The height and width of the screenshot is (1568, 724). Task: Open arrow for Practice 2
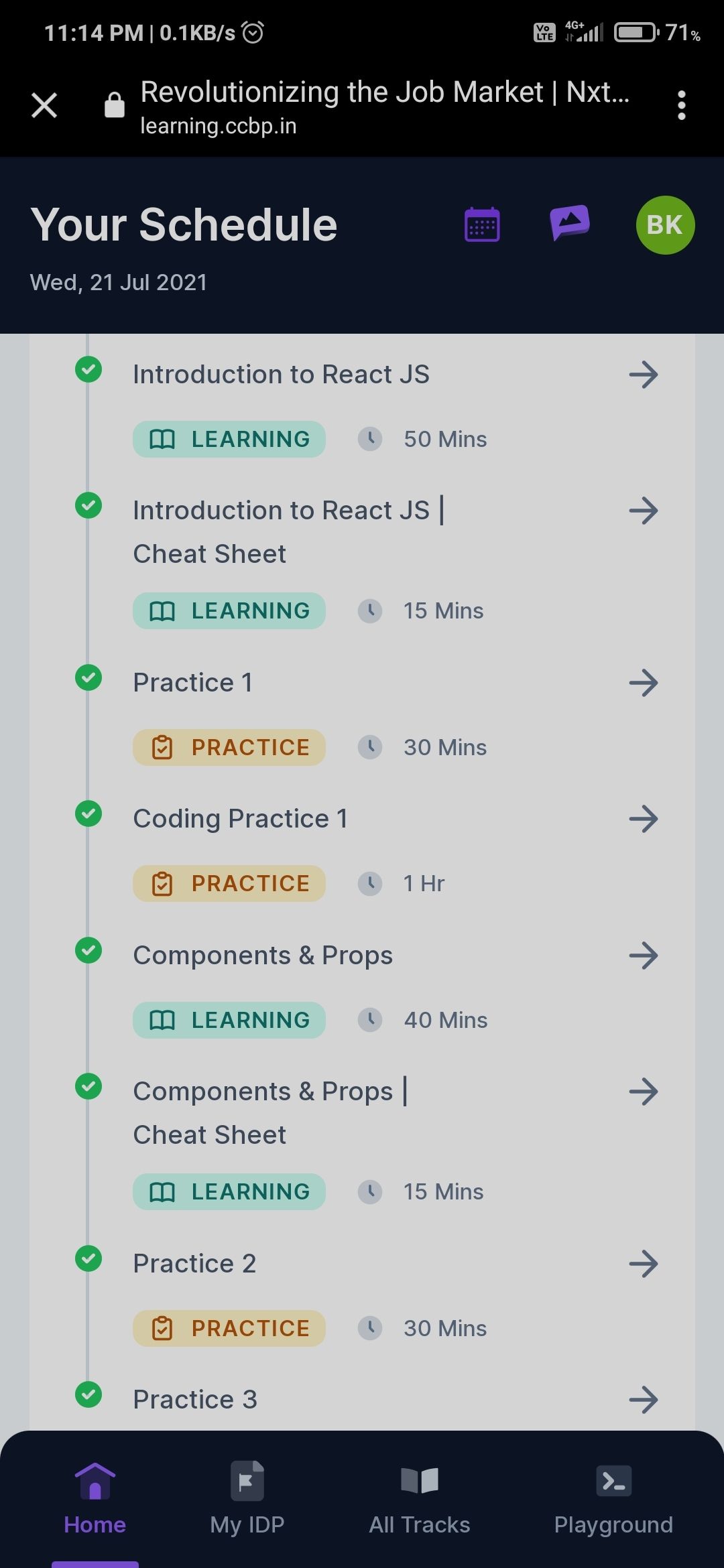644,1264
